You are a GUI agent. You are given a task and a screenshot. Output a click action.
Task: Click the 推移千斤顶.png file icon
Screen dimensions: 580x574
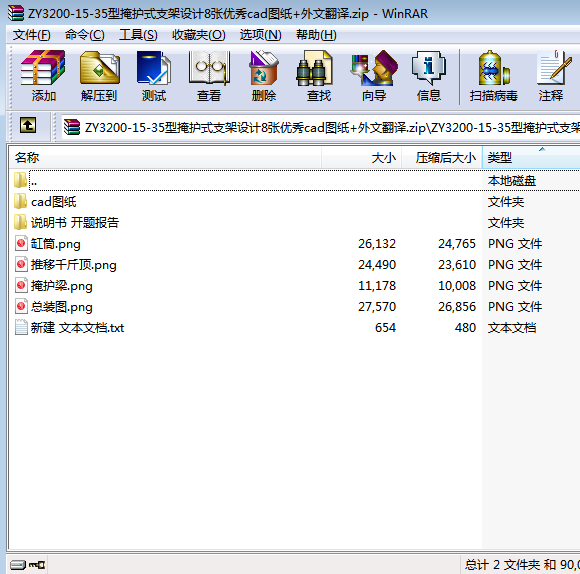[21, 264]
